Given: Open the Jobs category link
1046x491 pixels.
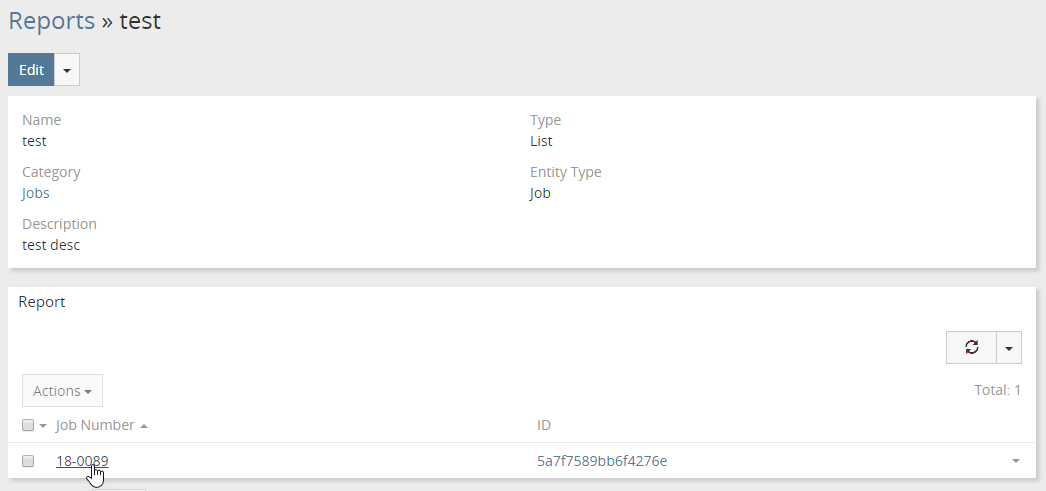Looking at the screenshot, I should coord(35,193).
